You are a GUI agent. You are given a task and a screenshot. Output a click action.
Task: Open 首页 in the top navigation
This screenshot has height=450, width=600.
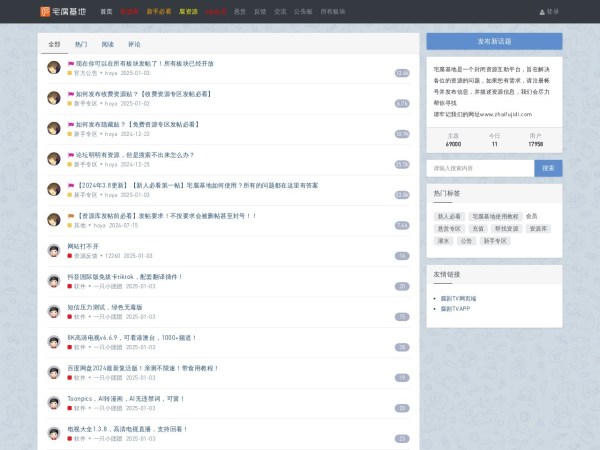(106, 11)
